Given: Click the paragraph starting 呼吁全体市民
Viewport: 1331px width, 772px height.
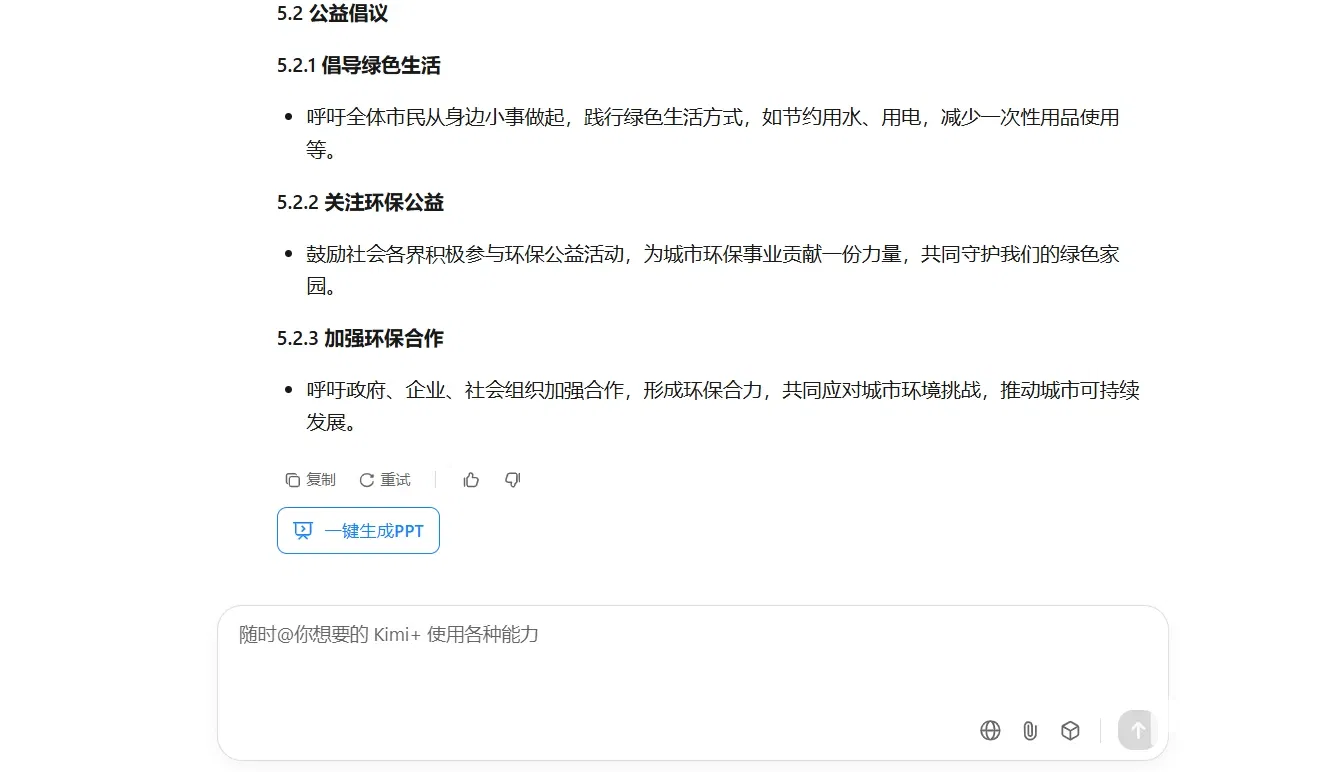Looking at the screenshot, I should (x=713, y=134).
